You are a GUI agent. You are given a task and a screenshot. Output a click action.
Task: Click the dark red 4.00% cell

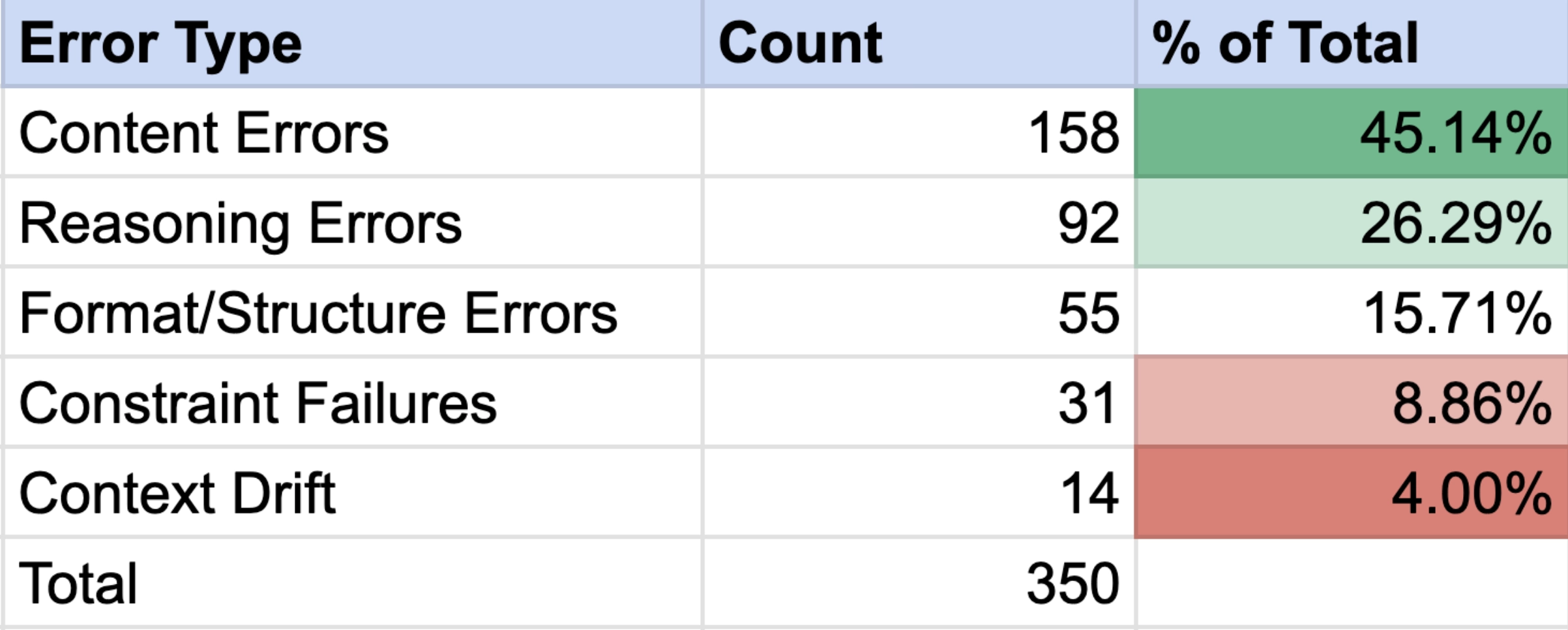click(x=1351, y=492)
